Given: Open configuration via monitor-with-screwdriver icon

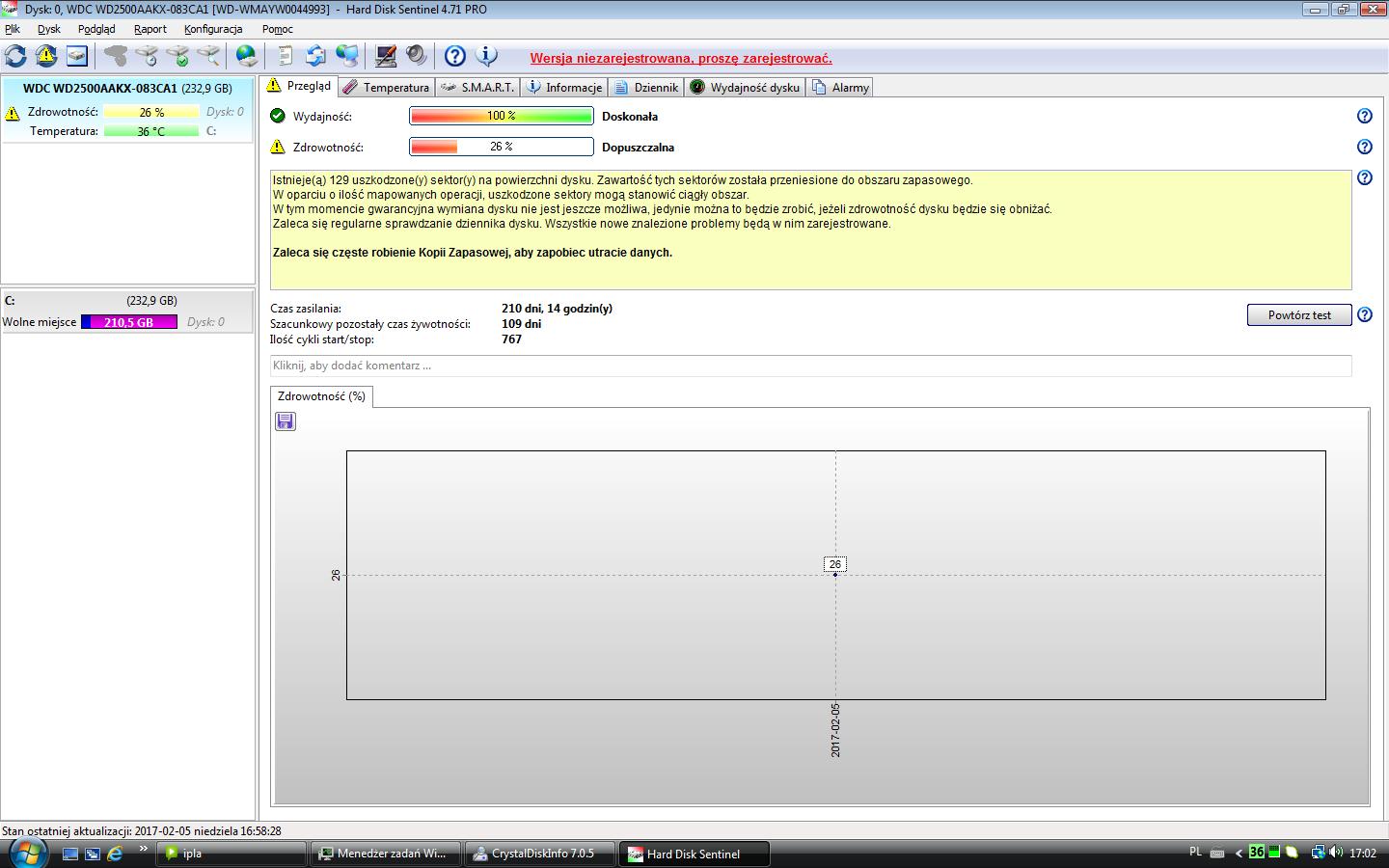Looking at the screenshot, I should coord(386,56).
